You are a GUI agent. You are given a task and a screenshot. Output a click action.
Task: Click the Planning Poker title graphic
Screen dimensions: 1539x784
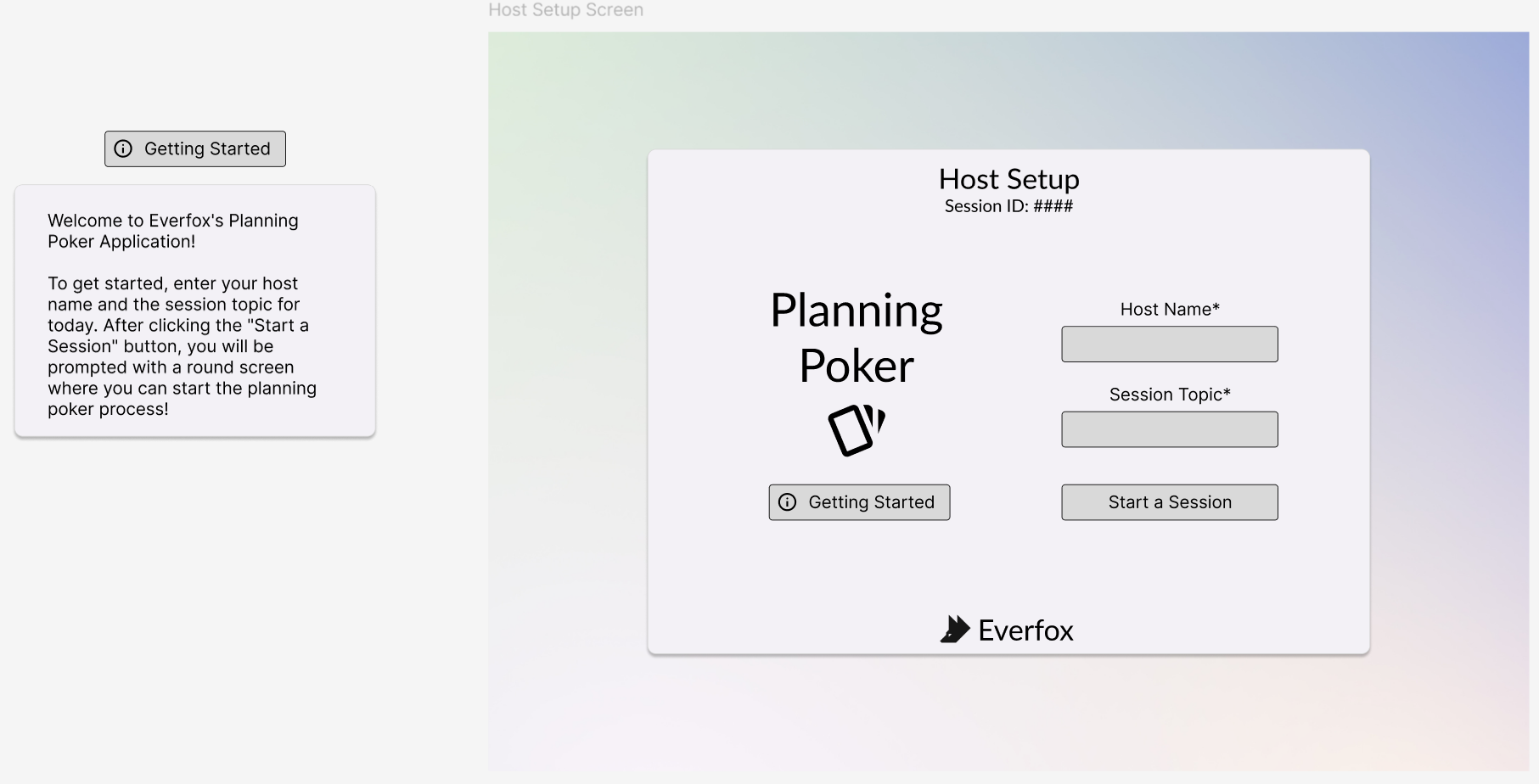[856, 337]
